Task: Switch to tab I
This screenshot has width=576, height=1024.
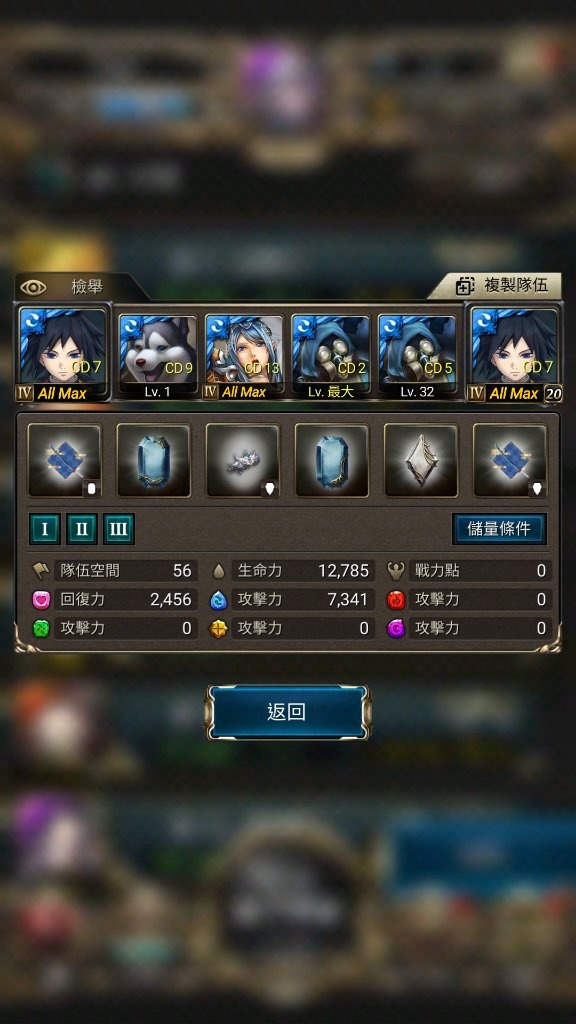Action: (x=44, y=529)
